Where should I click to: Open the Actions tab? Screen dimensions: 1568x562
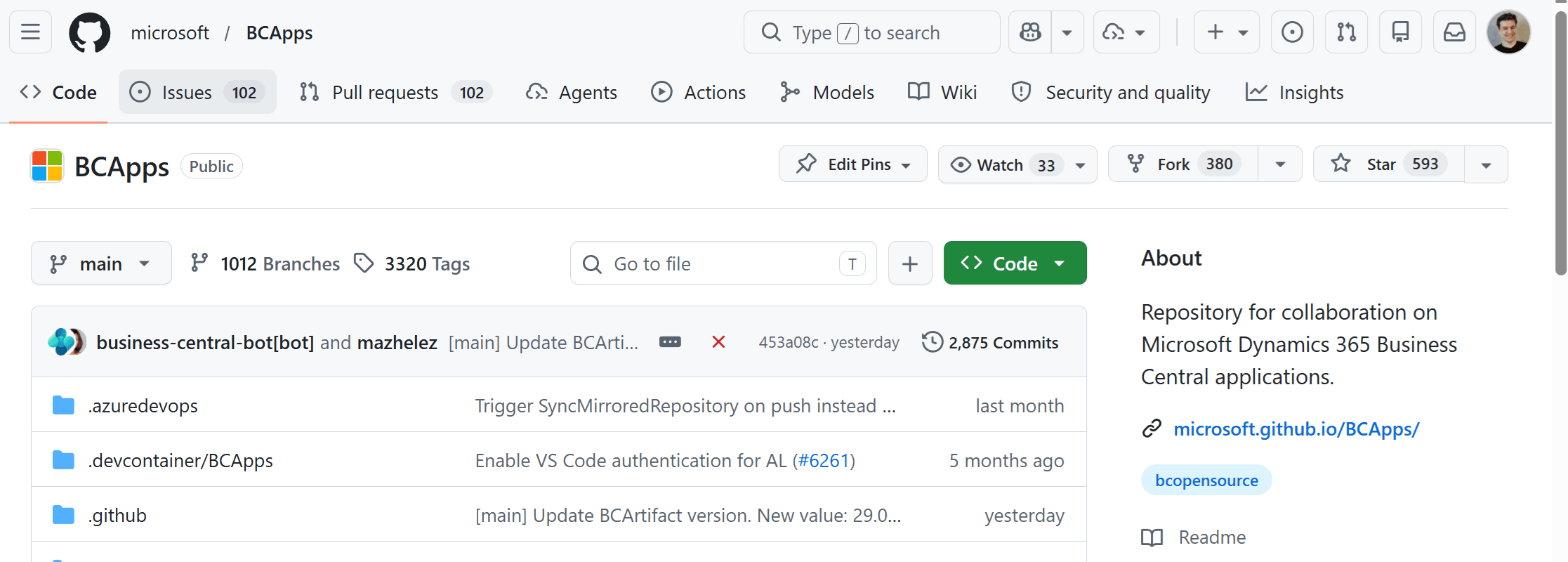pos(699,92)
